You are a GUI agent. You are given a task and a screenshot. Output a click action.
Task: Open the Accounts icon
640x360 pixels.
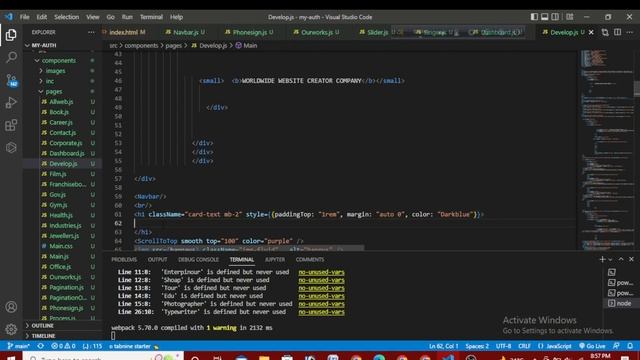click(x=11, y=307)
